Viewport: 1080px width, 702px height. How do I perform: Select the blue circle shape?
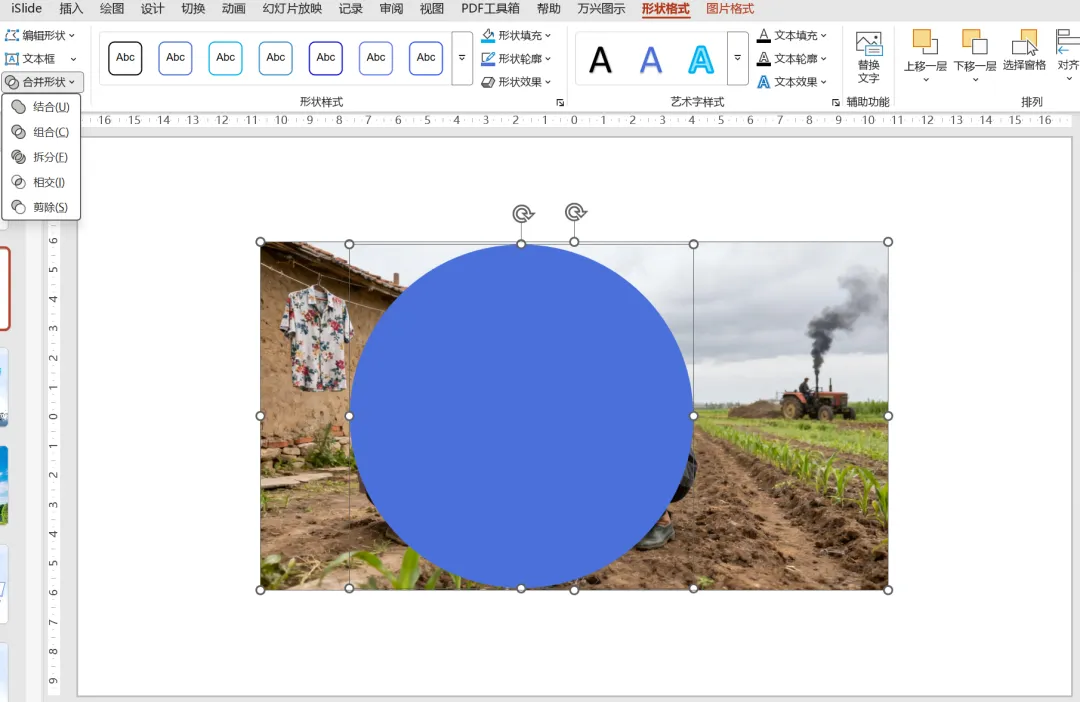521,416
